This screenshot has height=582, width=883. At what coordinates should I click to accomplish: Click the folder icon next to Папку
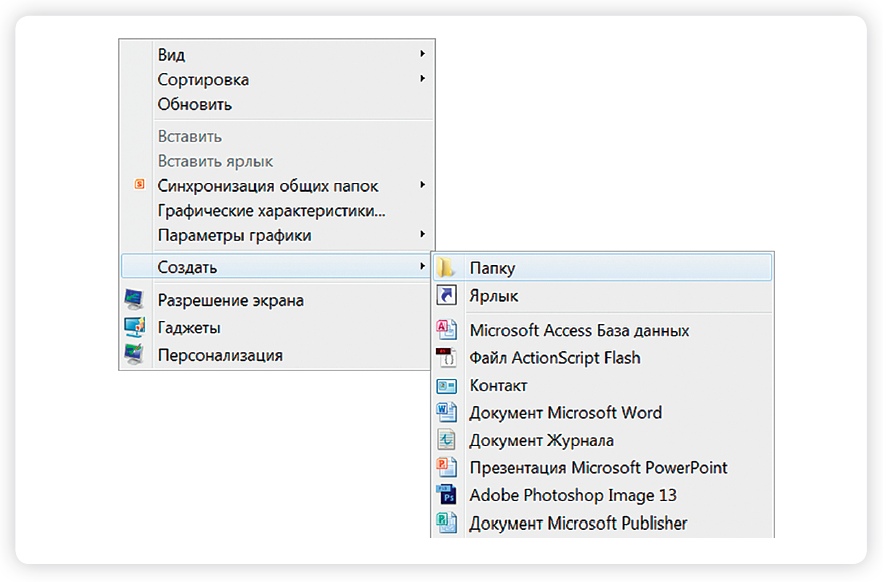pos(446,267)
